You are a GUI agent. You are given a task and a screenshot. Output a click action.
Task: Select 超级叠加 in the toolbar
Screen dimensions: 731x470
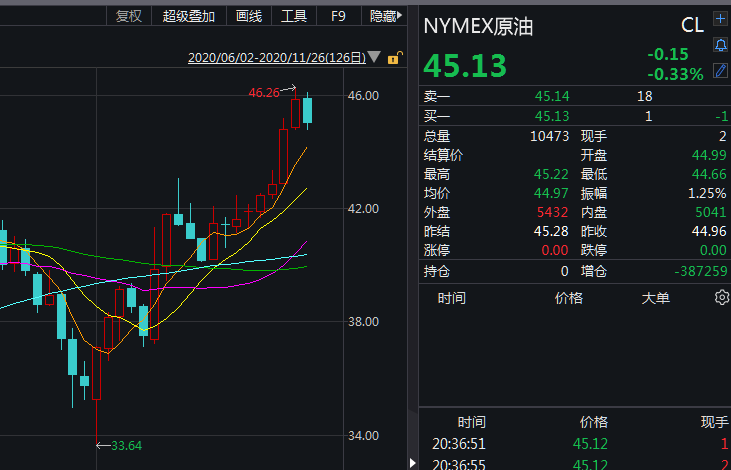(x=189, y=16)
